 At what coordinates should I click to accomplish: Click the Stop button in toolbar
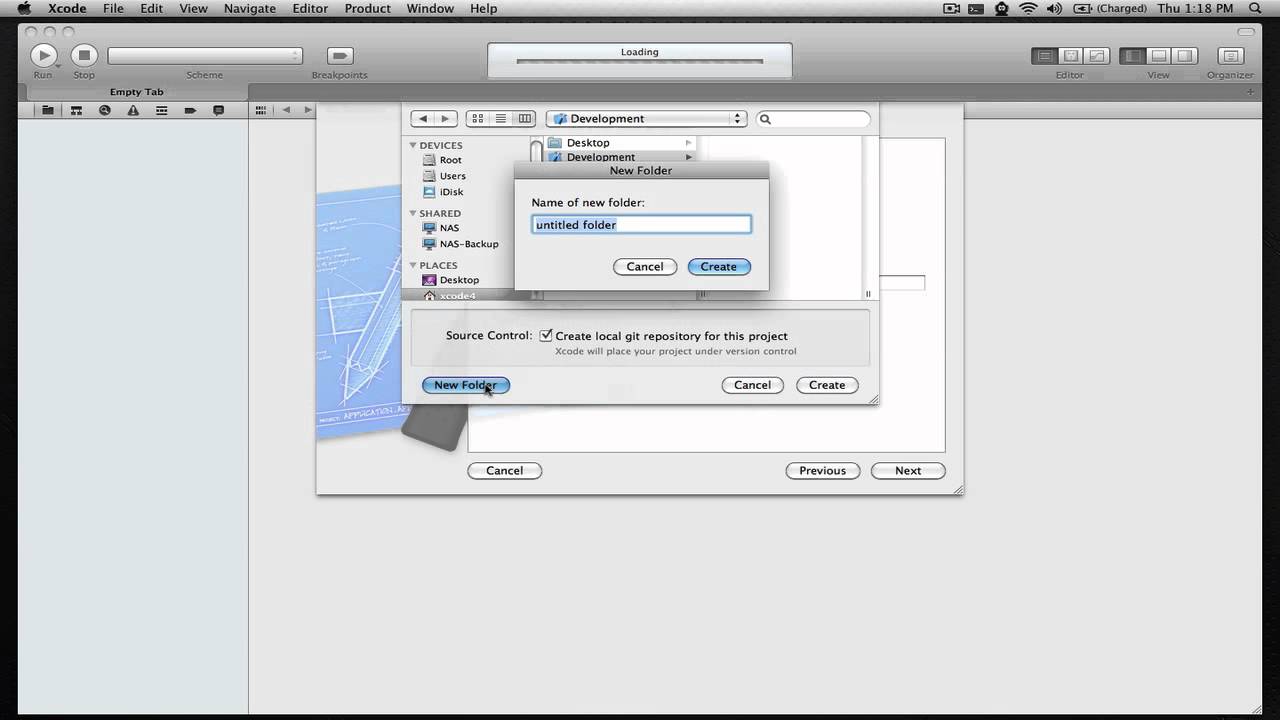tap(84, 56)
